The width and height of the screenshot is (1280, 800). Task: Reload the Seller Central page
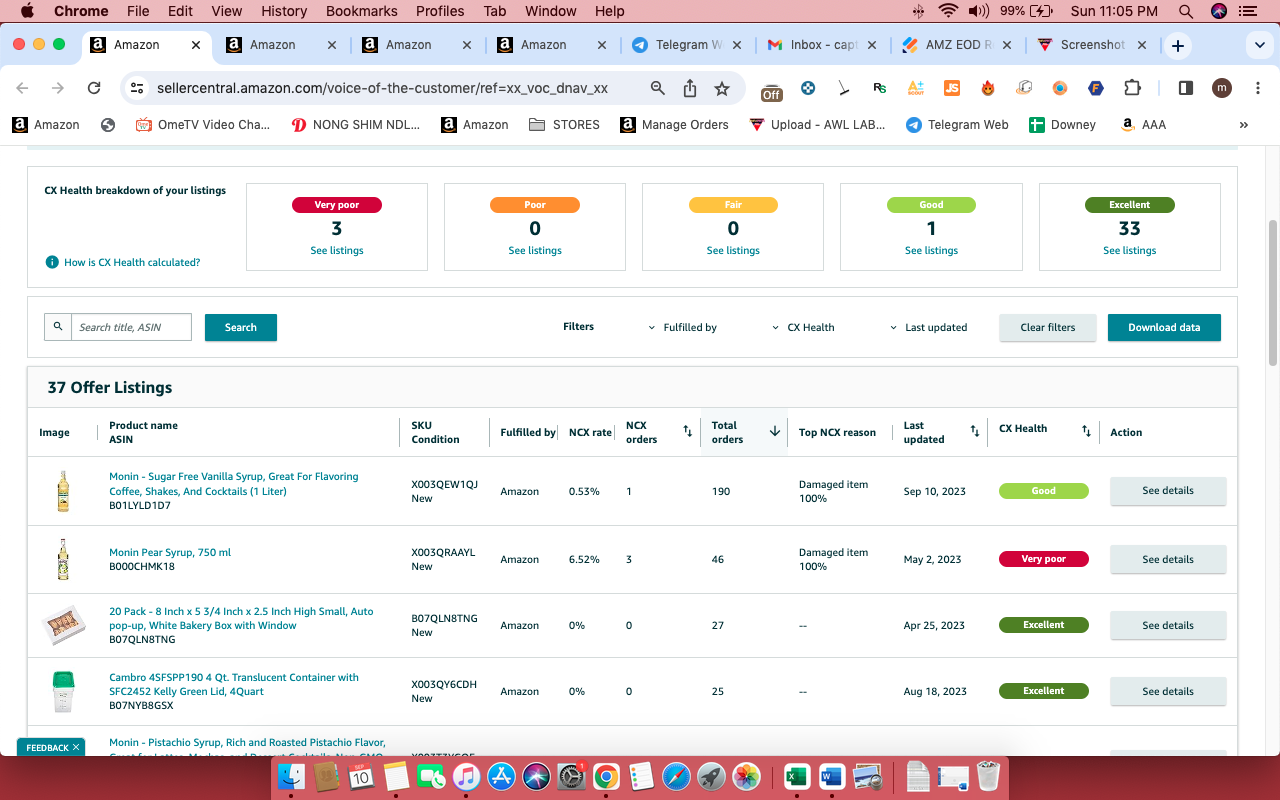[x=94, y=88]
